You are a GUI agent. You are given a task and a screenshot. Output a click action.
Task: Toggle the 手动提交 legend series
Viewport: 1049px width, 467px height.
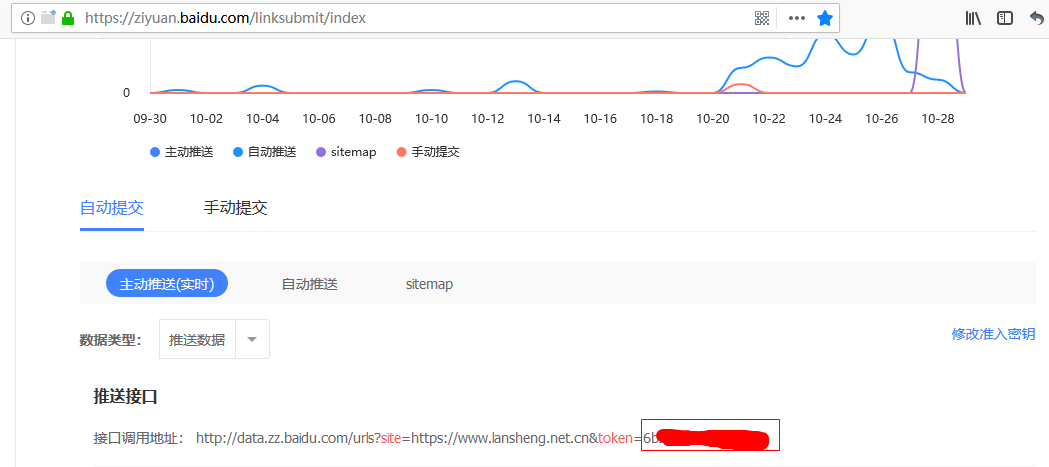point(428,152)
